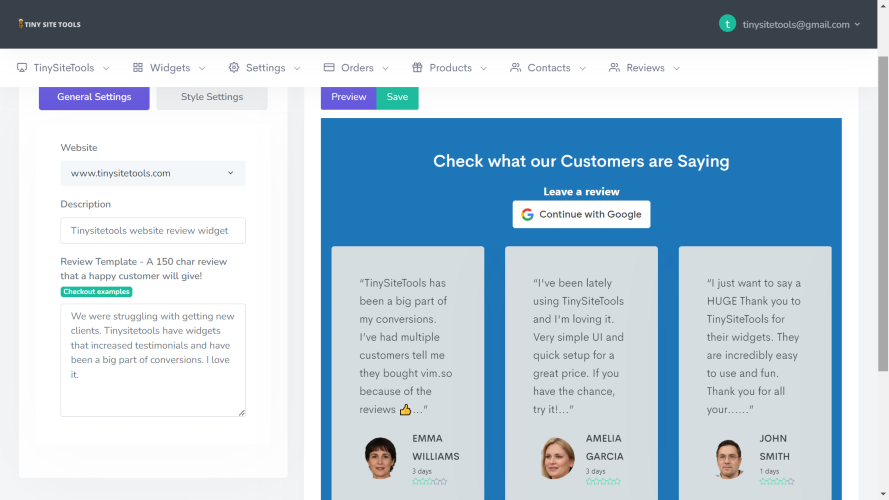Screen dimensions: 889x500
Task: Open the Reviews menu
Action: click(x=644, y=67)
